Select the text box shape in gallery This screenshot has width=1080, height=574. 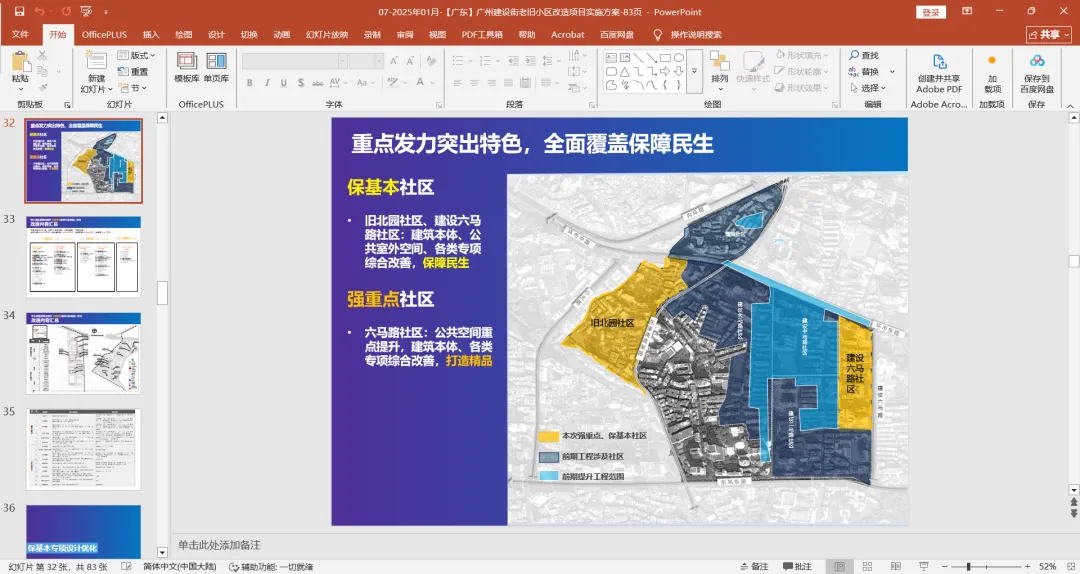[x=611, y=58]
